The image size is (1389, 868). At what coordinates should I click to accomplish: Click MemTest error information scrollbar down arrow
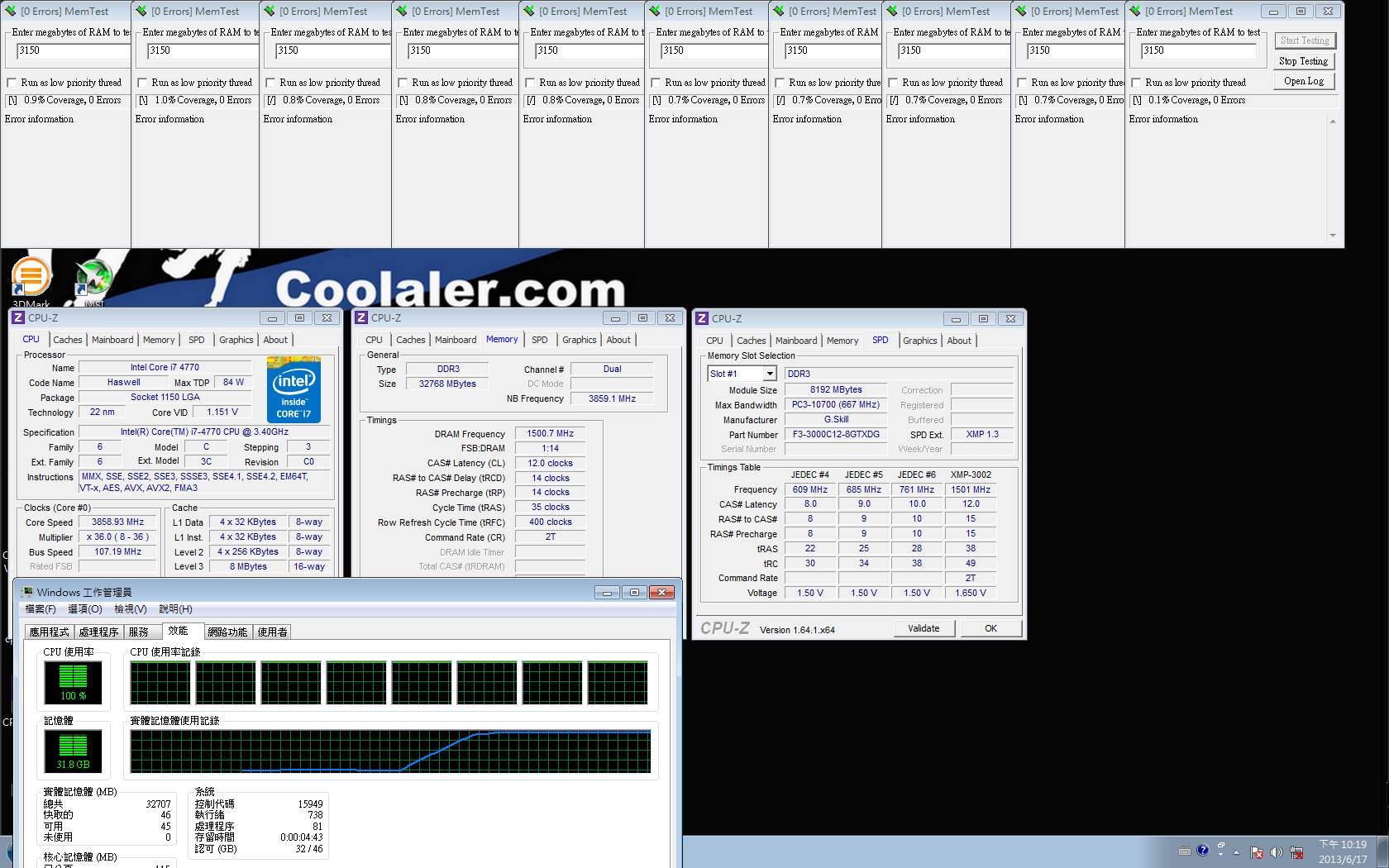click(x=1333, y=236)
